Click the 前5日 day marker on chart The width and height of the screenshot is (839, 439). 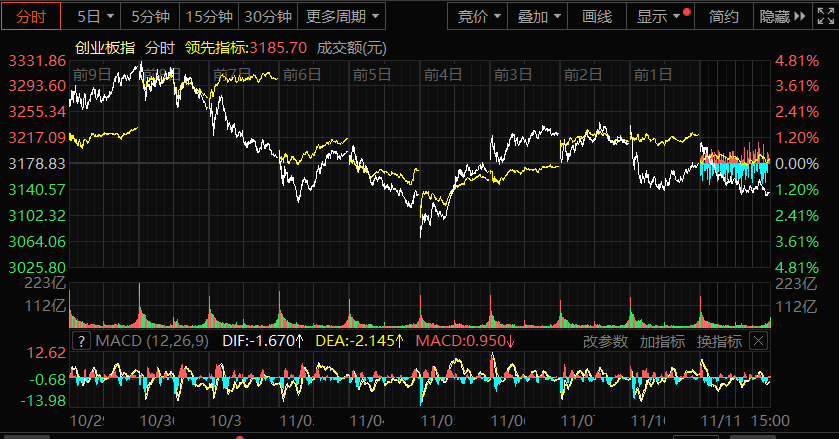[x=371, y=75]
